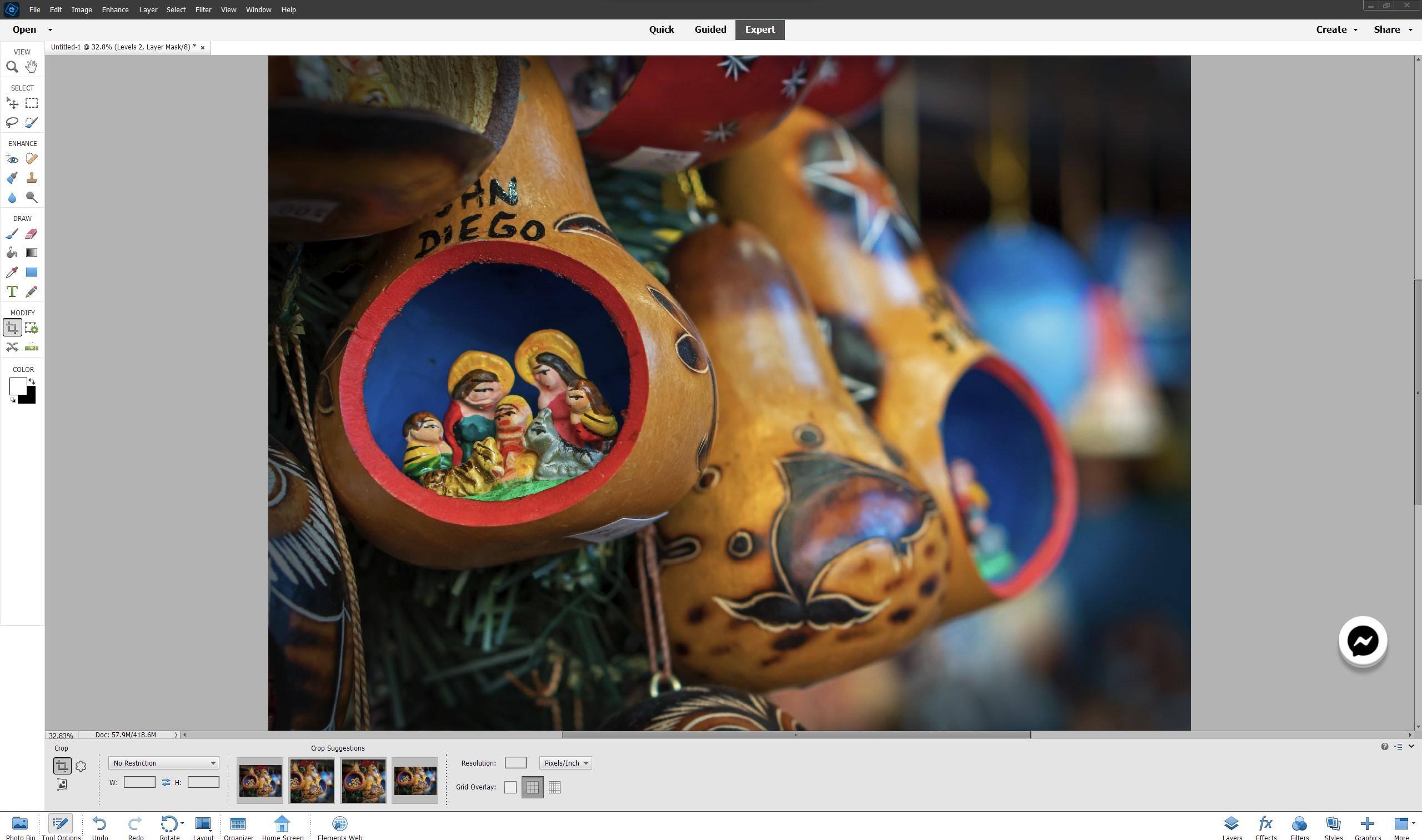This screenshot has height=840, width=1422.
Task: Switch to Guided mode tab
Action: tap(710, 29)
